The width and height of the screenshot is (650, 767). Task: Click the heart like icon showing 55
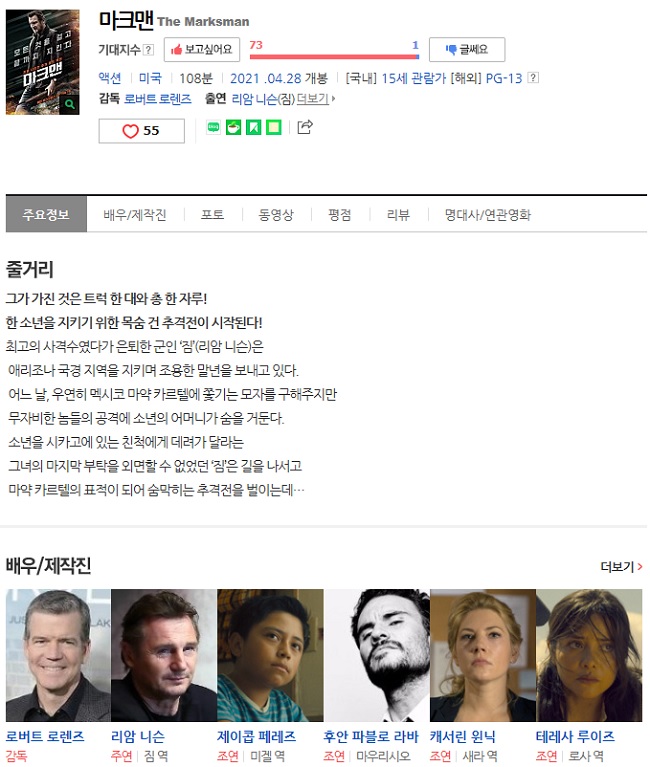pyautogui.click(x=130, y=131)
